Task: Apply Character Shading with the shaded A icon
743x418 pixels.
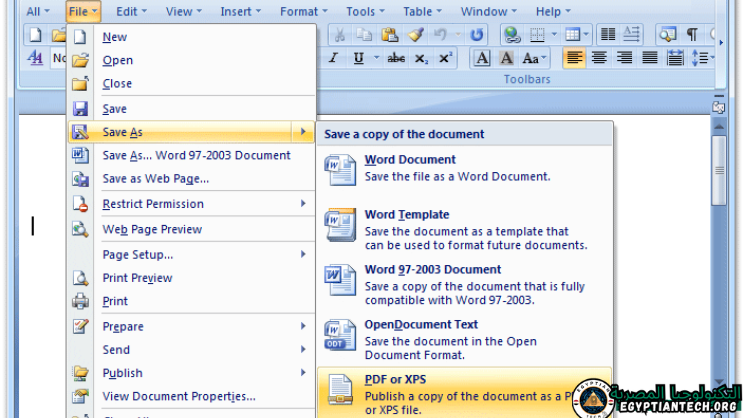Action: coord(506,58)
